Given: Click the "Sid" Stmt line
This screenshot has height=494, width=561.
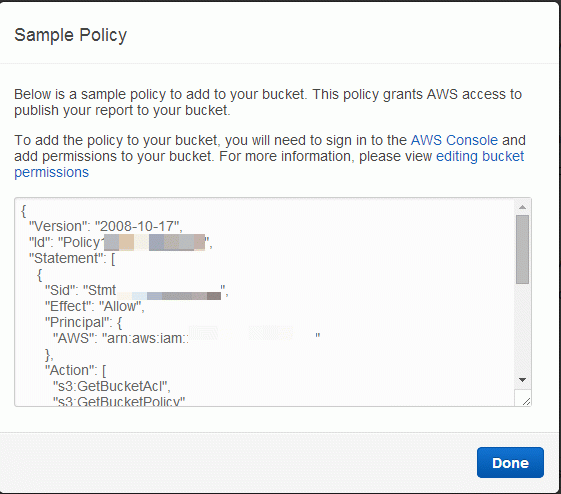Looking at the screenshot, I should pyautogui.click(x=136, y=290).
